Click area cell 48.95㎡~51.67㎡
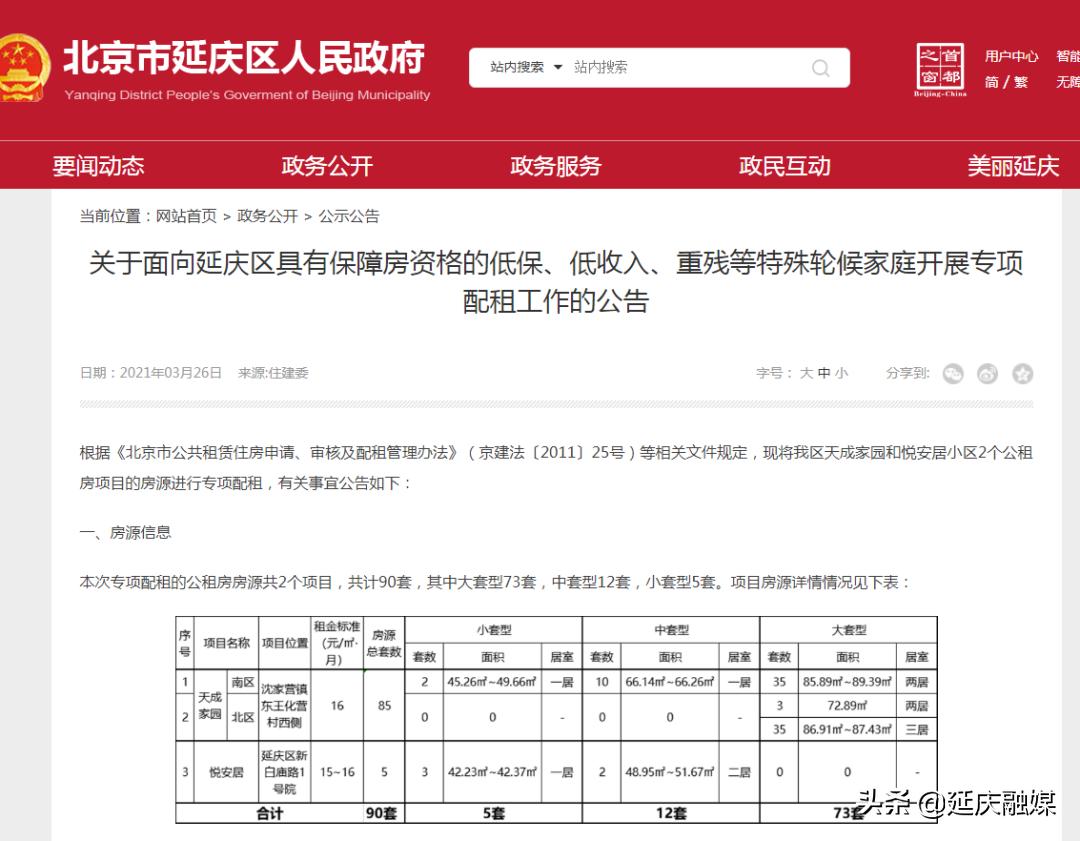Screen dimensions: 1080x841 coord(669,772)
